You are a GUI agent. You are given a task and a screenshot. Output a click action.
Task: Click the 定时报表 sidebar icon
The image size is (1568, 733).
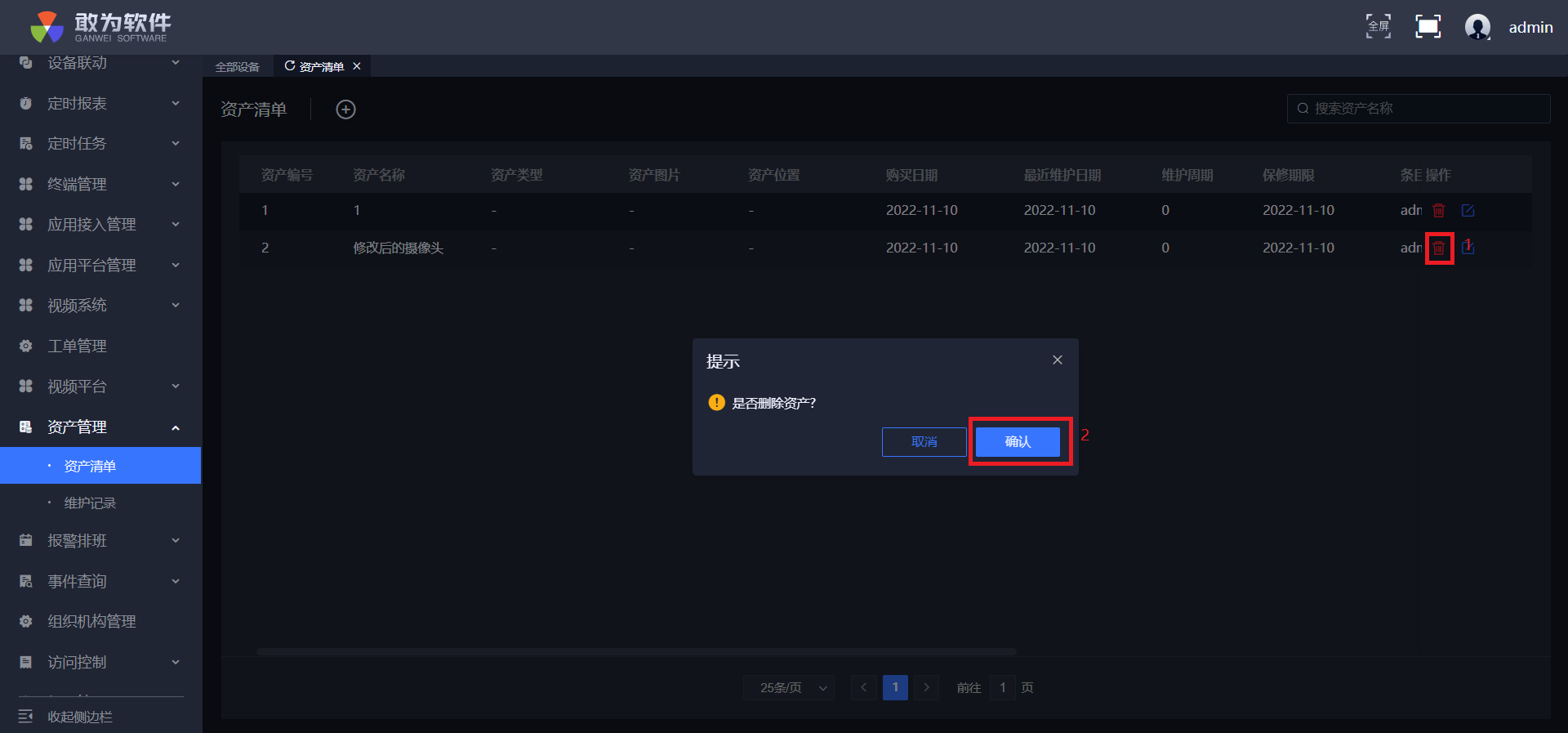25,104
